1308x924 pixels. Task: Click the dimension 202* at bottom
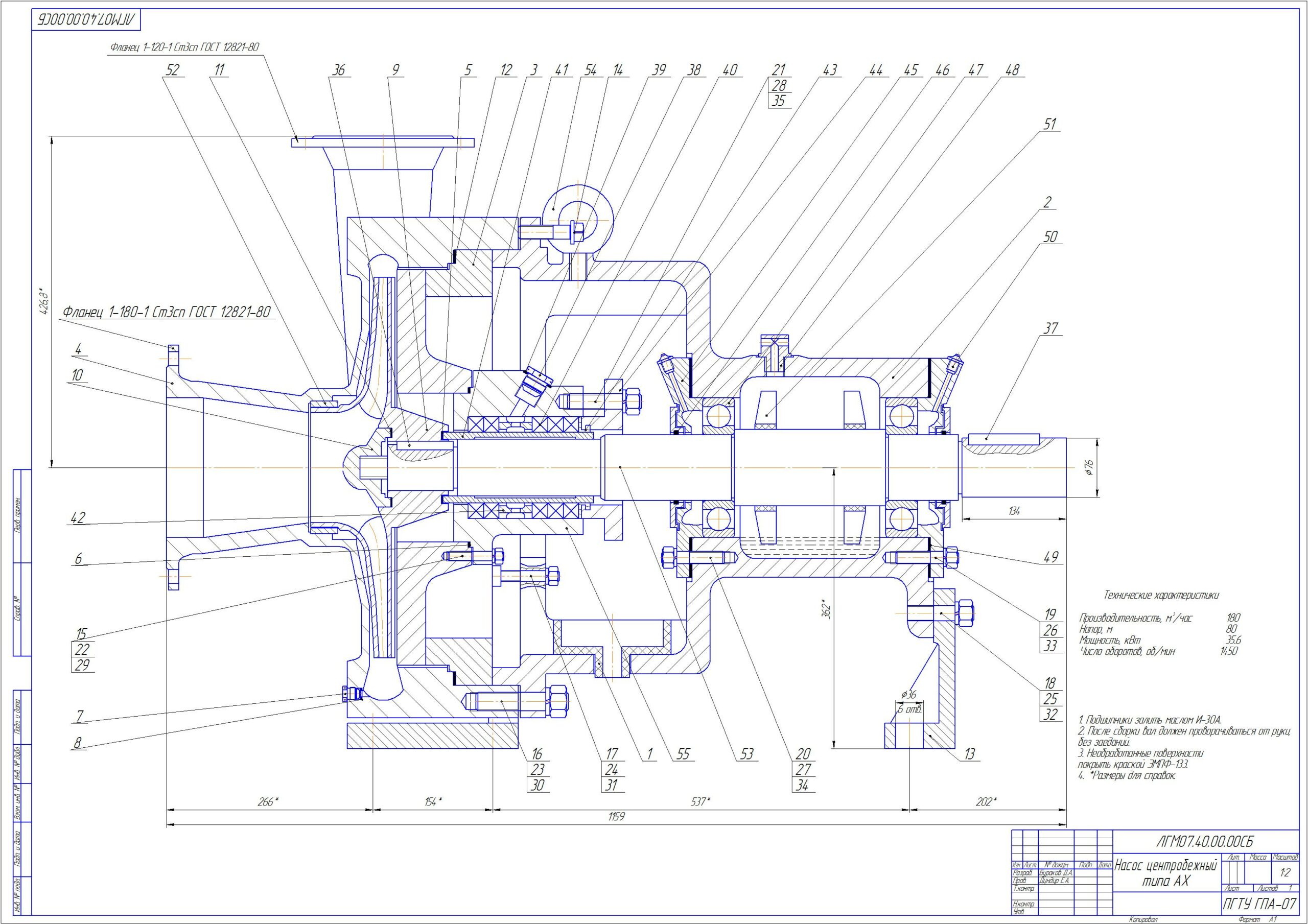987,801
